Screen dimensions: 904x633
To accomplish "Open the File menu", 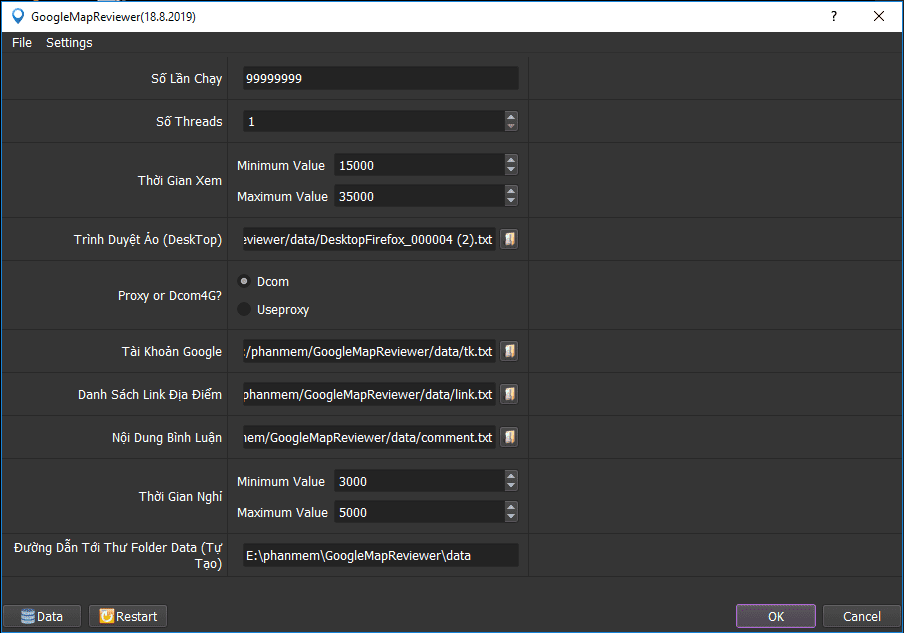I will tap(22, 43).
